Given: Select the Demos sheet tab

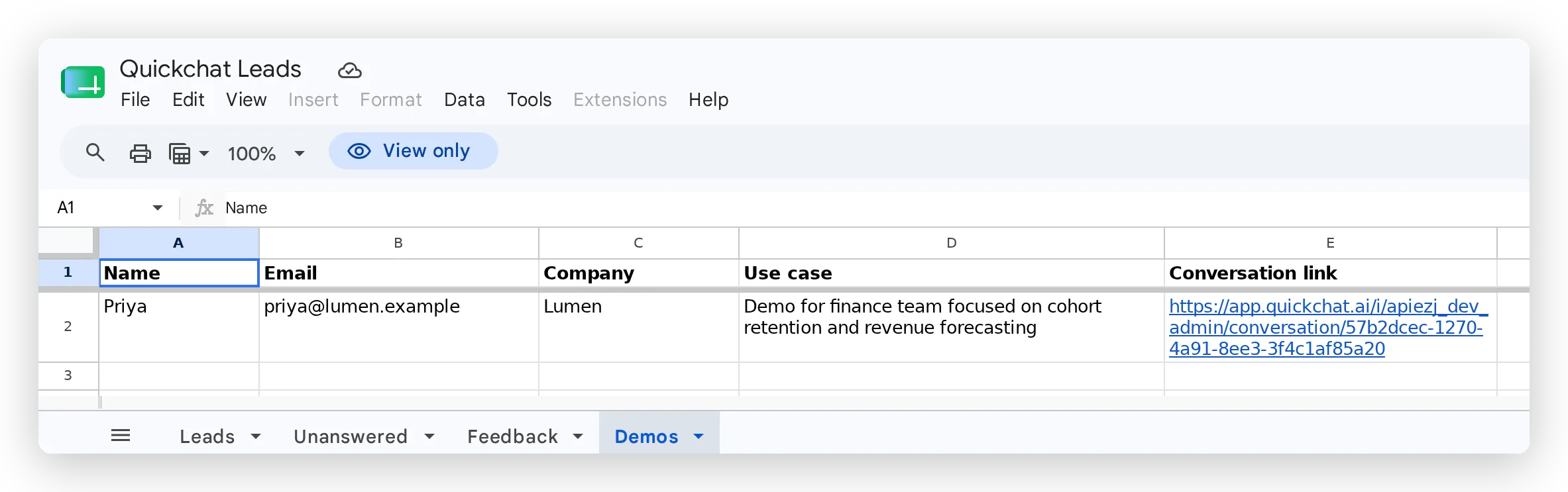Looking at the screenshot, I should coord(646,436).
